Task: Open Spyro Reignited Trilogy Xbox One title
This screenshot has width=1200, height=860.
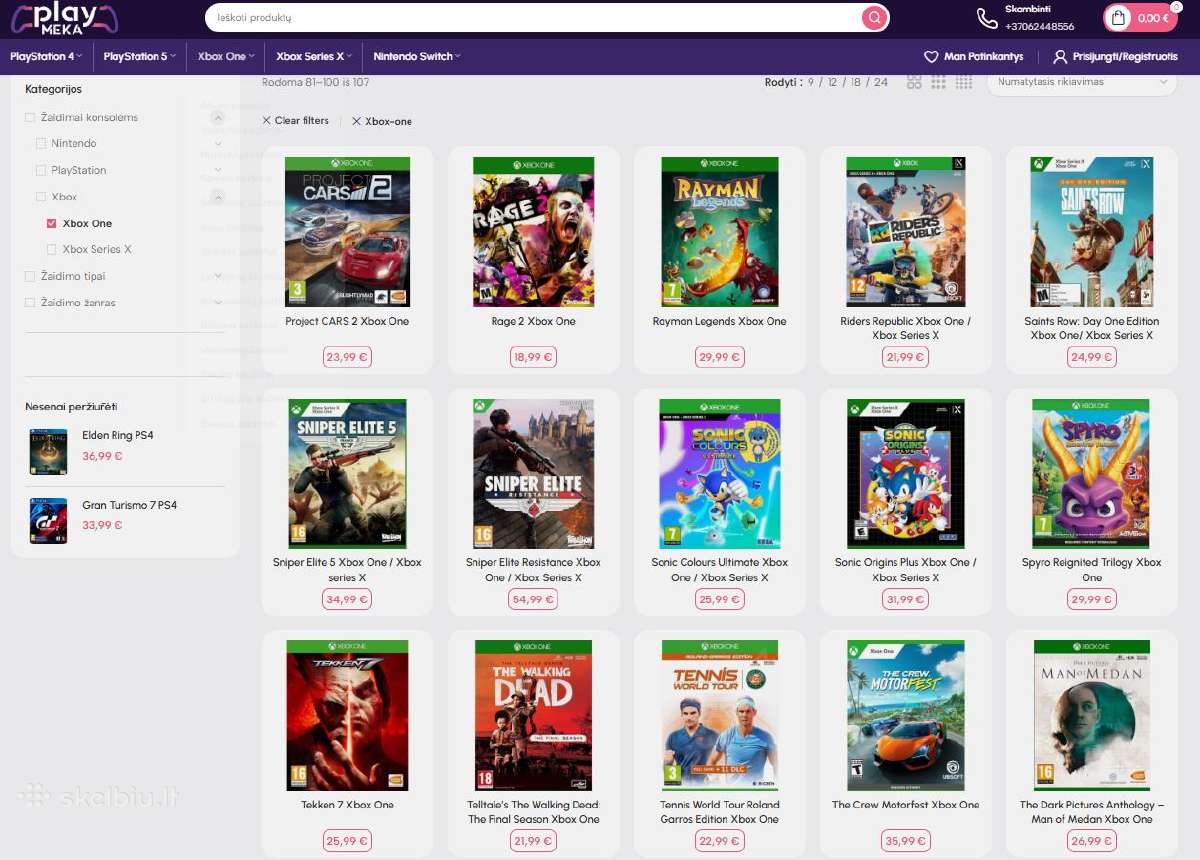Action: [x=1092, y=570]
